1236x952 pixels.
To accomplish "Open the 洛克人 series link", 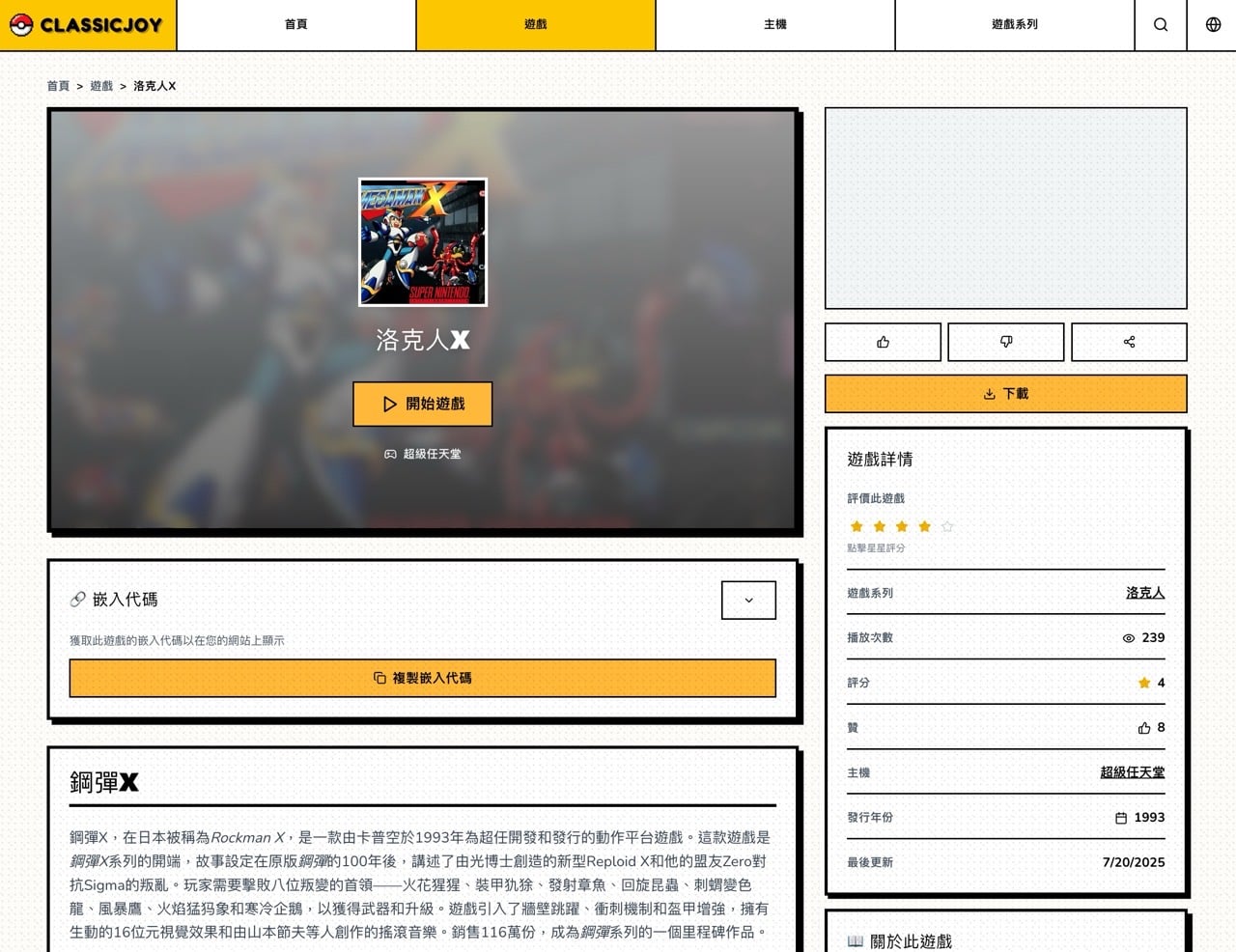I will coord(1145,593).
